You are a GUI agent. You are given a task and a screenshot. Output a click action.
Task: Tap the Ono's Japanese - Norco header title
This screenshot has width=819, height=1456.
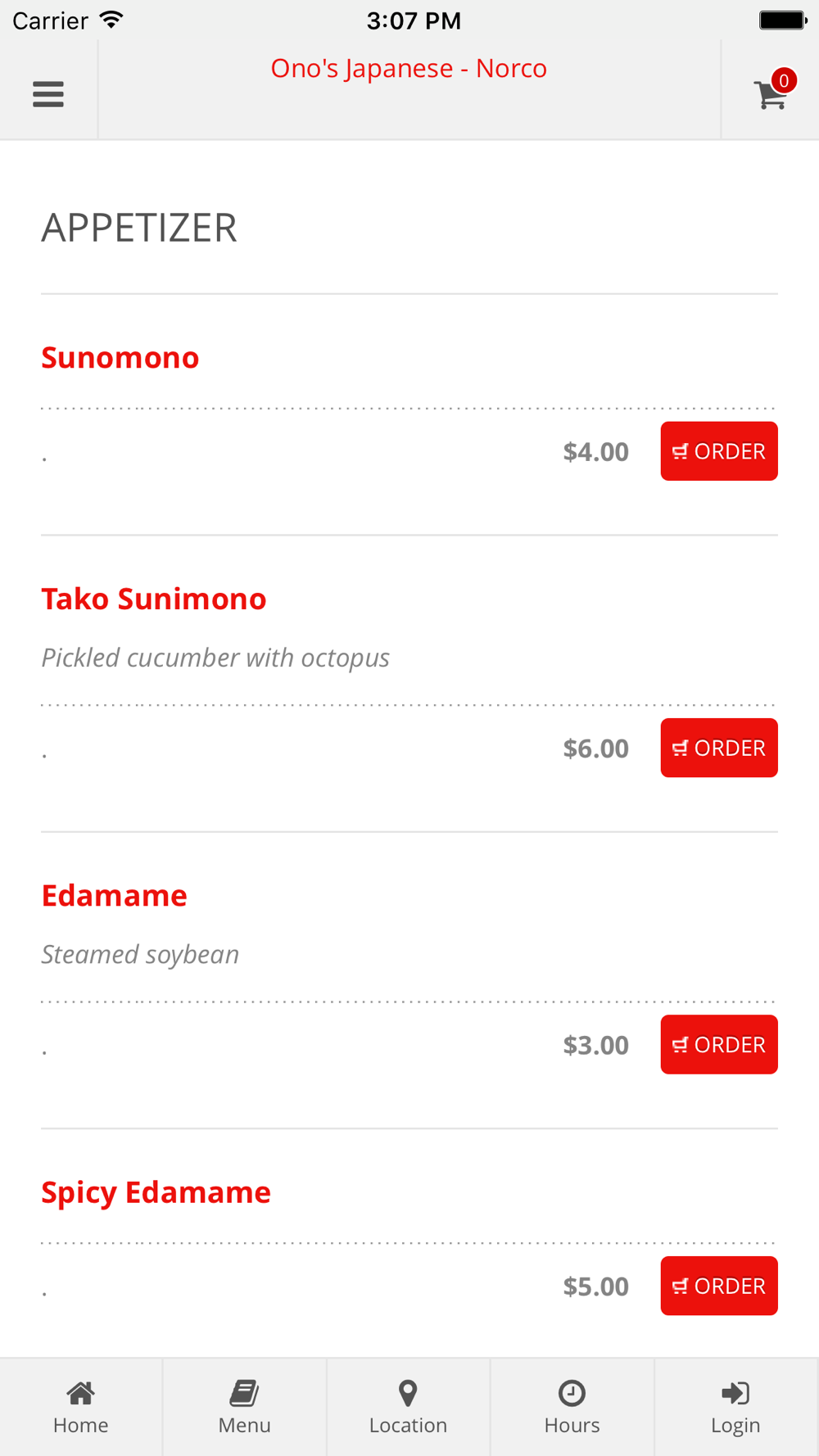[409, 68]
